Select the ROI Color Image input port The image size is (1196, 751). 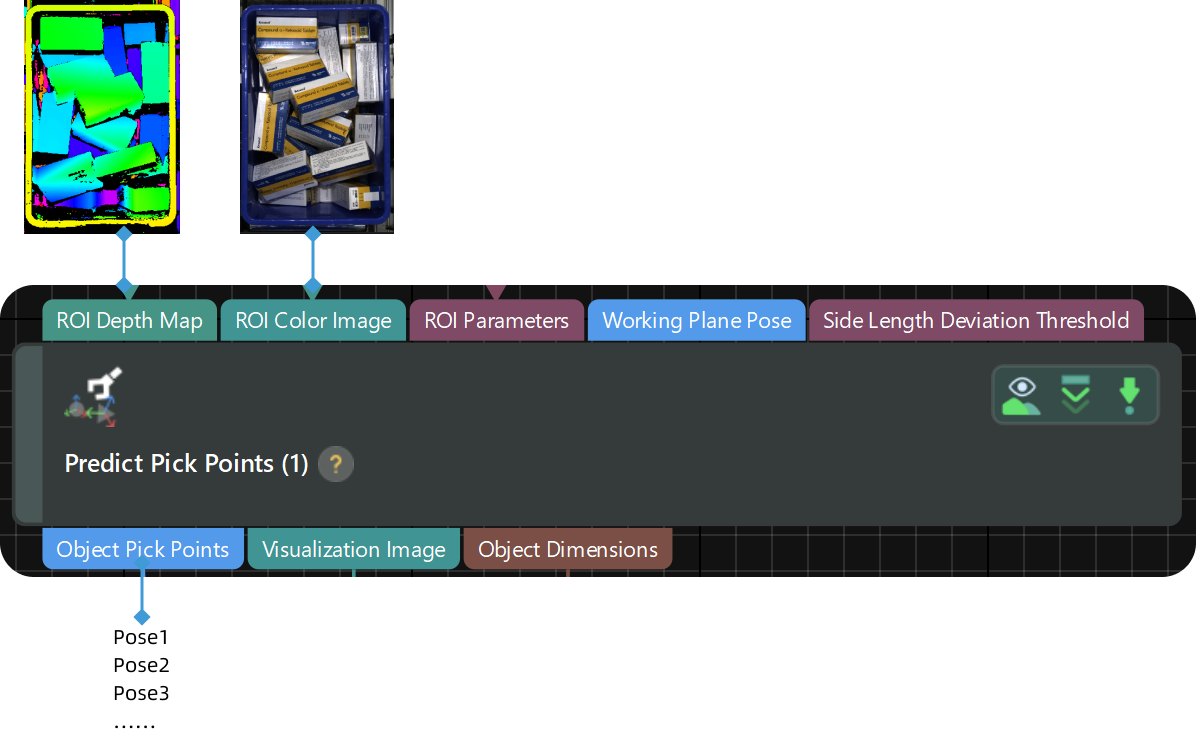click(x=313, y=320)
